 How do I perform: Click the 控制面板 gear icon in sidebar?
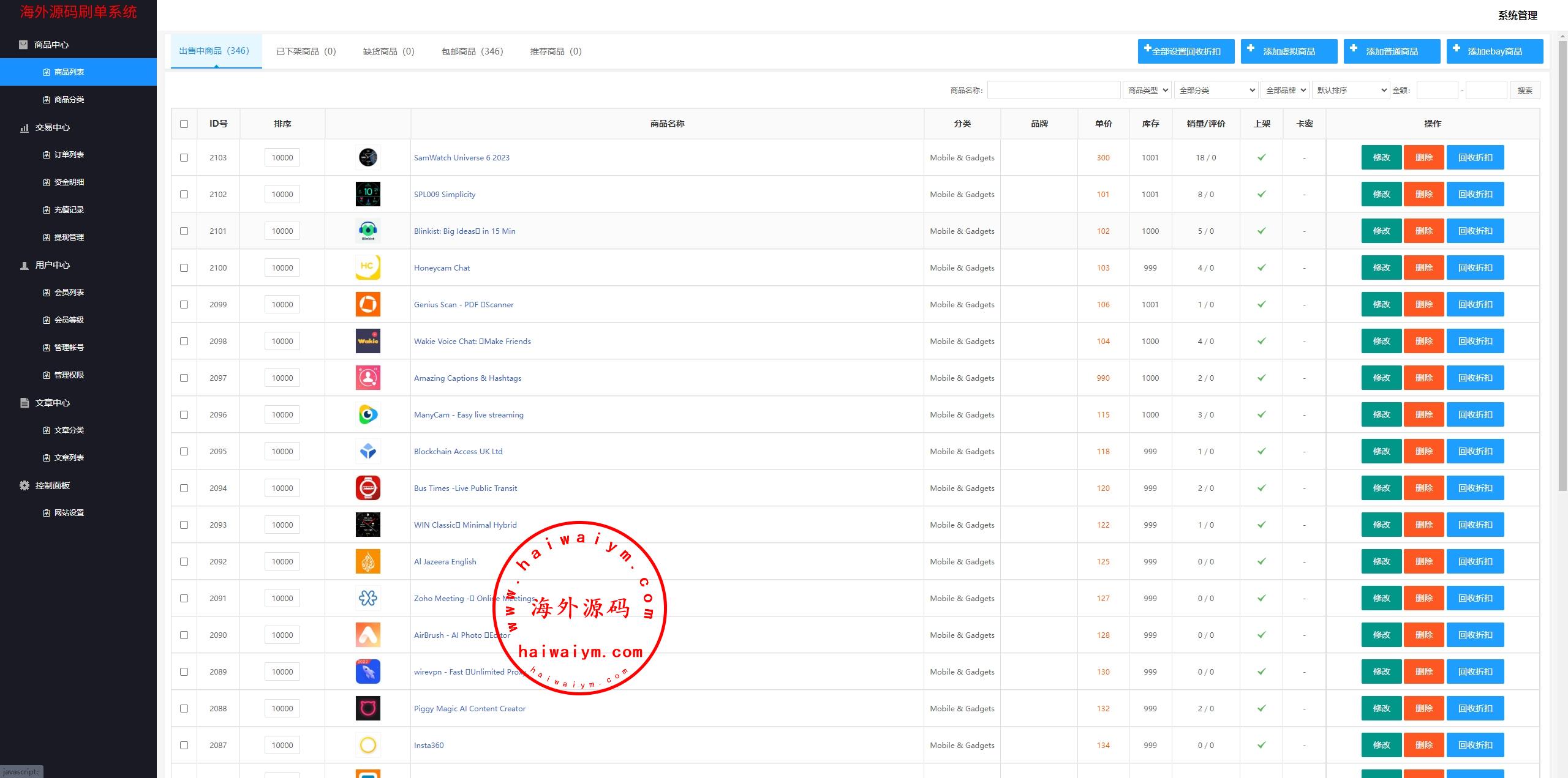click(24, 485)
